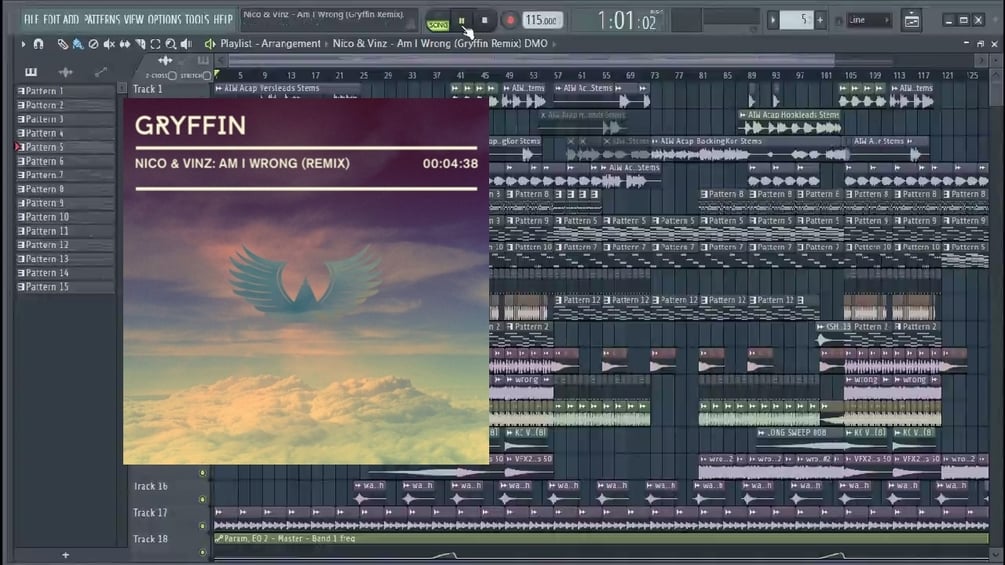The image size is (1005, 565).
Task: Click the Playlist - Arrangement title
Action: [x=270, y=44]
